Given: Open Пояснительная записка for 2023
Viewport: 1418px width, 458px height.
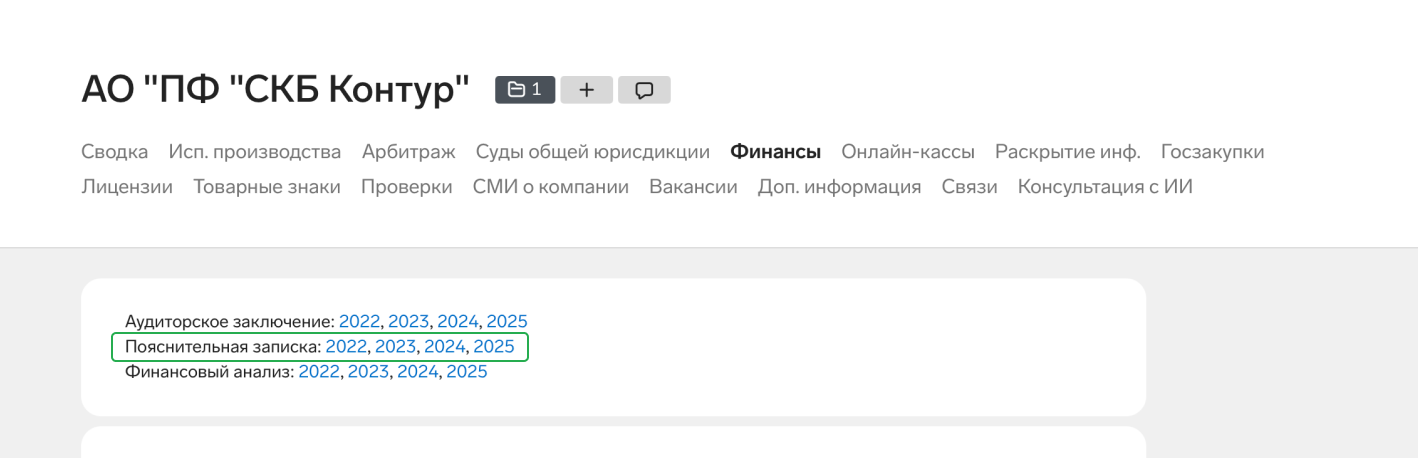Looking at the screenshot, I should click(x=395, y=347).
